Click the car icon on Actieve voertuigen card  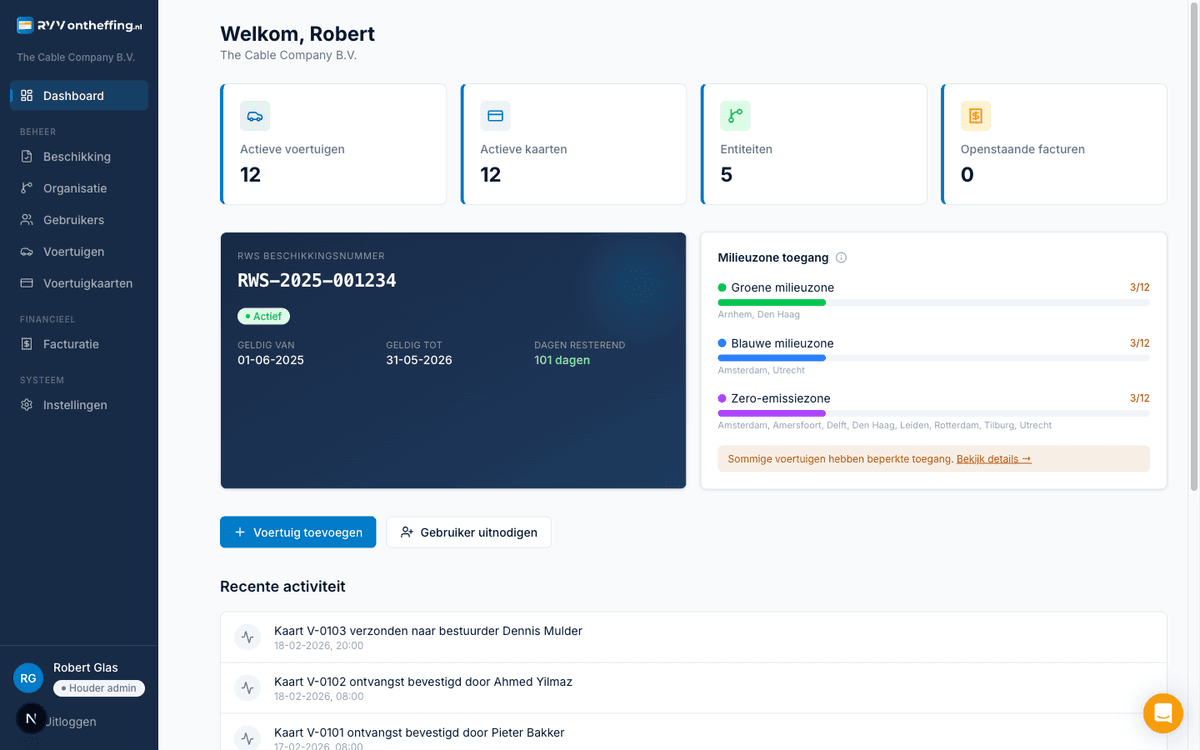[255, 116]
